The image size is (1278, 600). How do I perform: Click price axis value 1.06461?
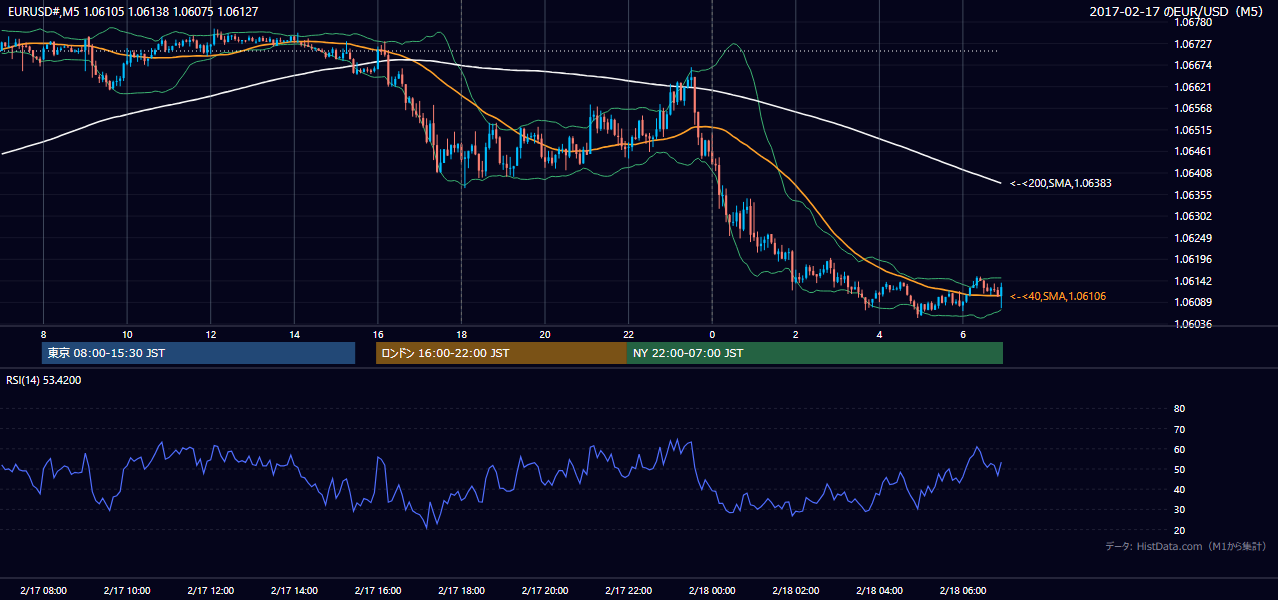pyautogui.click(x=1192, y=151)
